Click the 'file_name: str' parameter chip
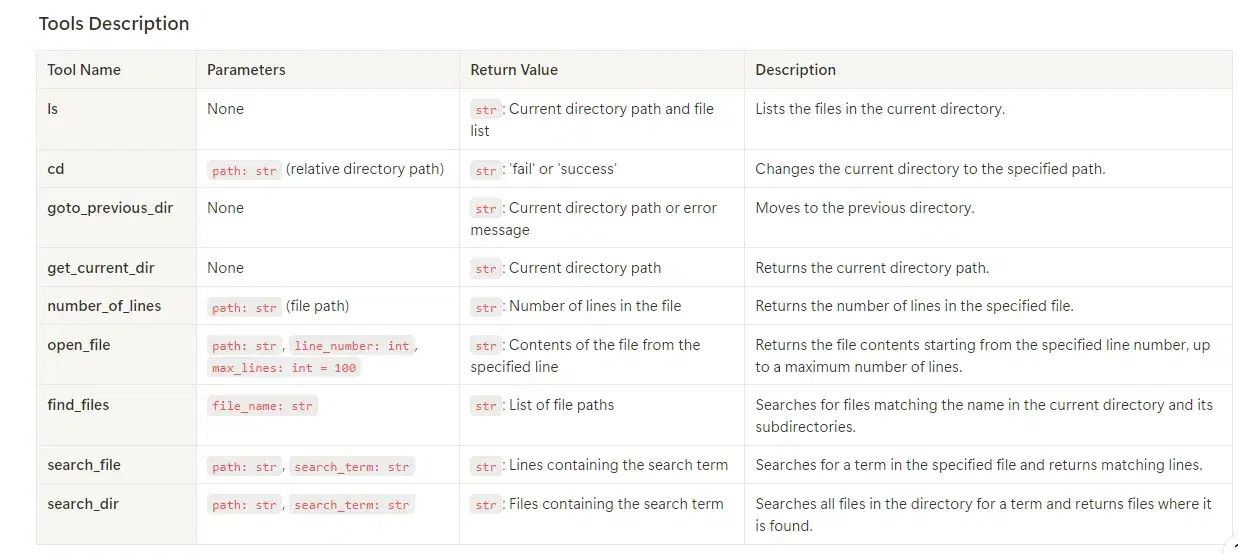The image size is (1238, 554). tap(264, 406)
